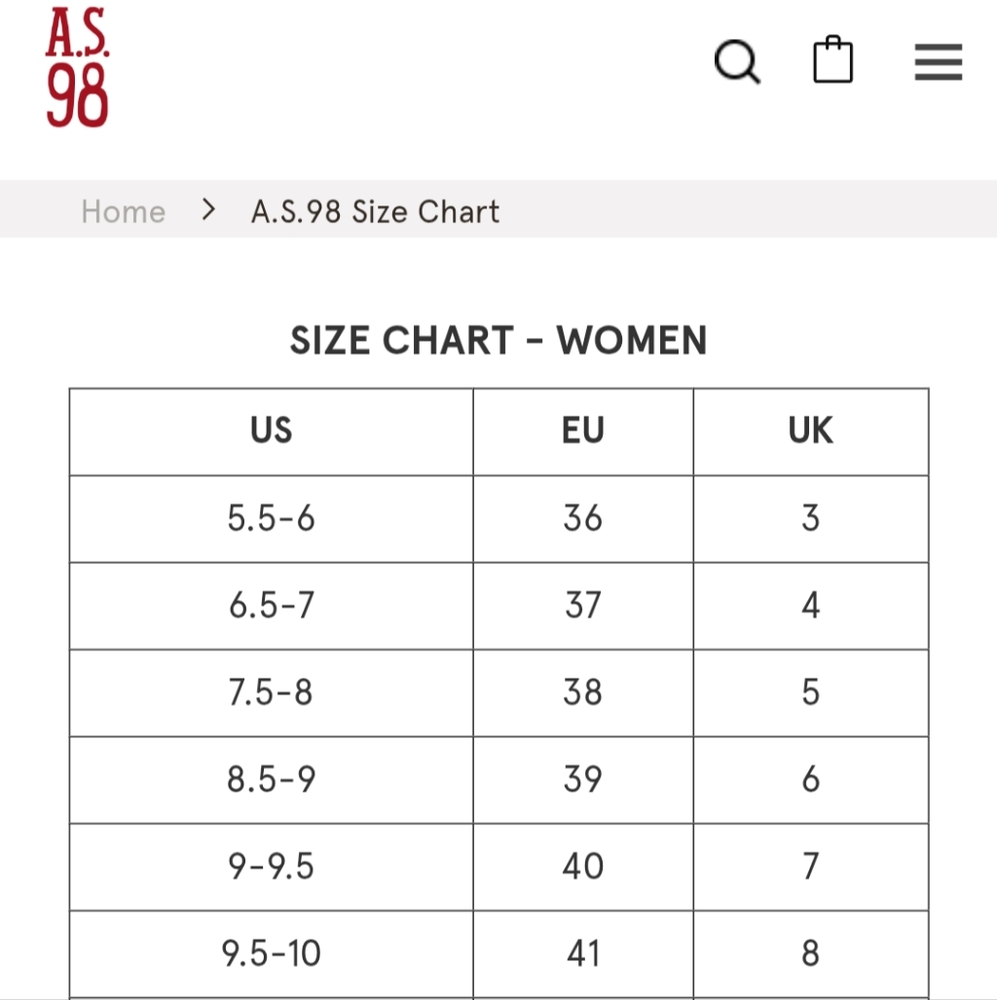This screenshot has width=997, height=1000.
Task: Click the EU 37 cell
Action: (x=583, y=606)
